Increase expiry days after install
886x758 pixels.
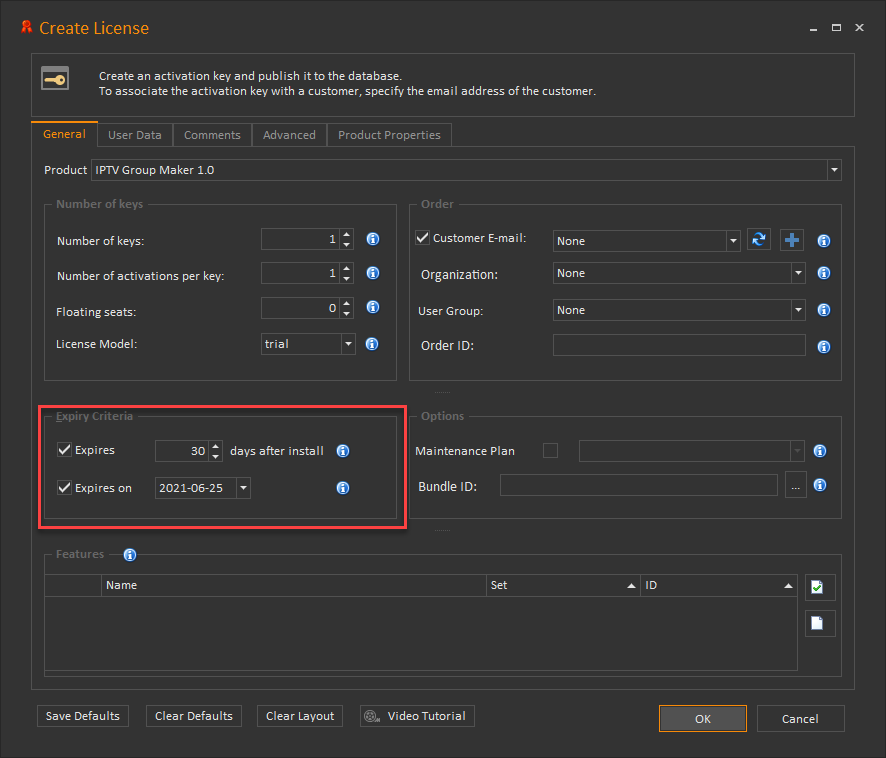[x=215, y=446]
